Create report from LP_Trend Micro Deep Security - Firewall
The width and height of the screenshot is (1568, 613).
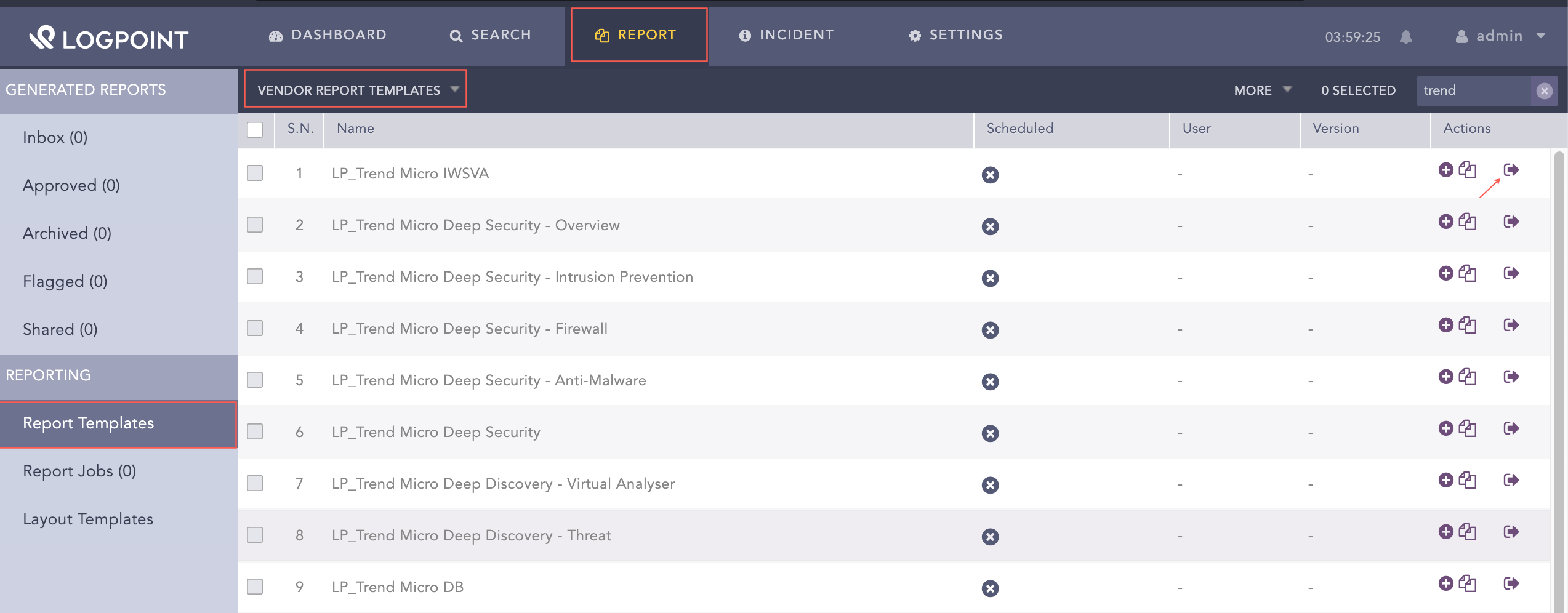[1447, 325]
